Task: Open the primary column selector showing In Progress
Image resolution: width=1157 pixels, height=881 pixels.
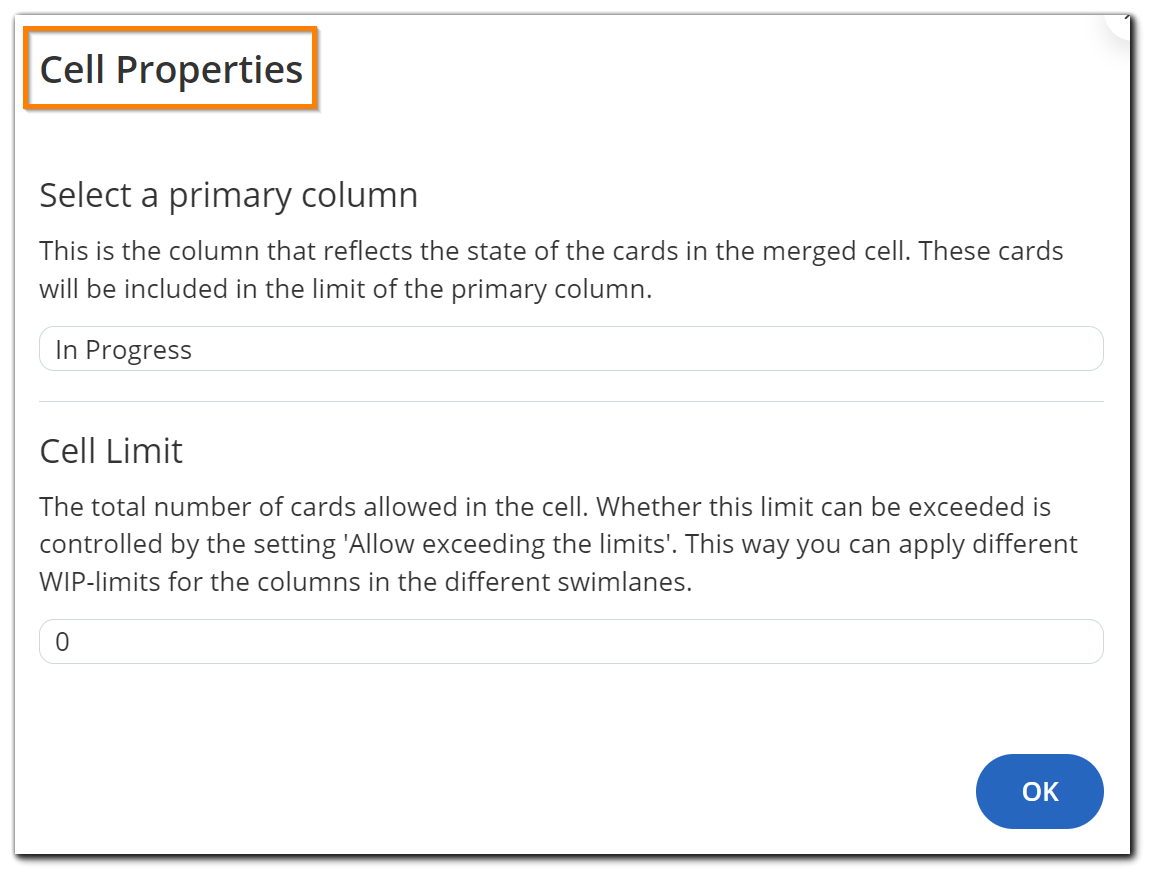Action: coord(570,349)
